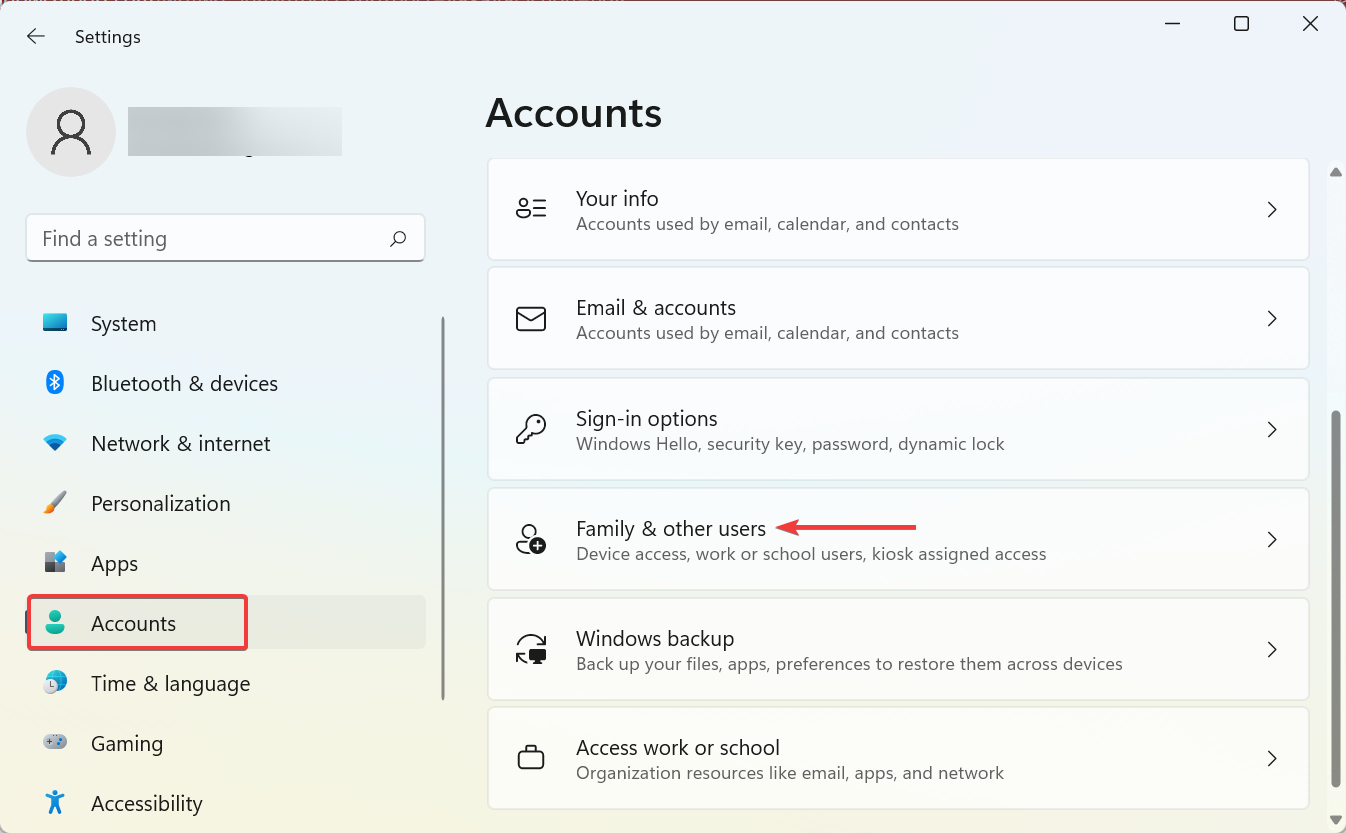Expand Sign-in options chevron
Screen dimensions: 1346x833
(x=1272, y=429)
